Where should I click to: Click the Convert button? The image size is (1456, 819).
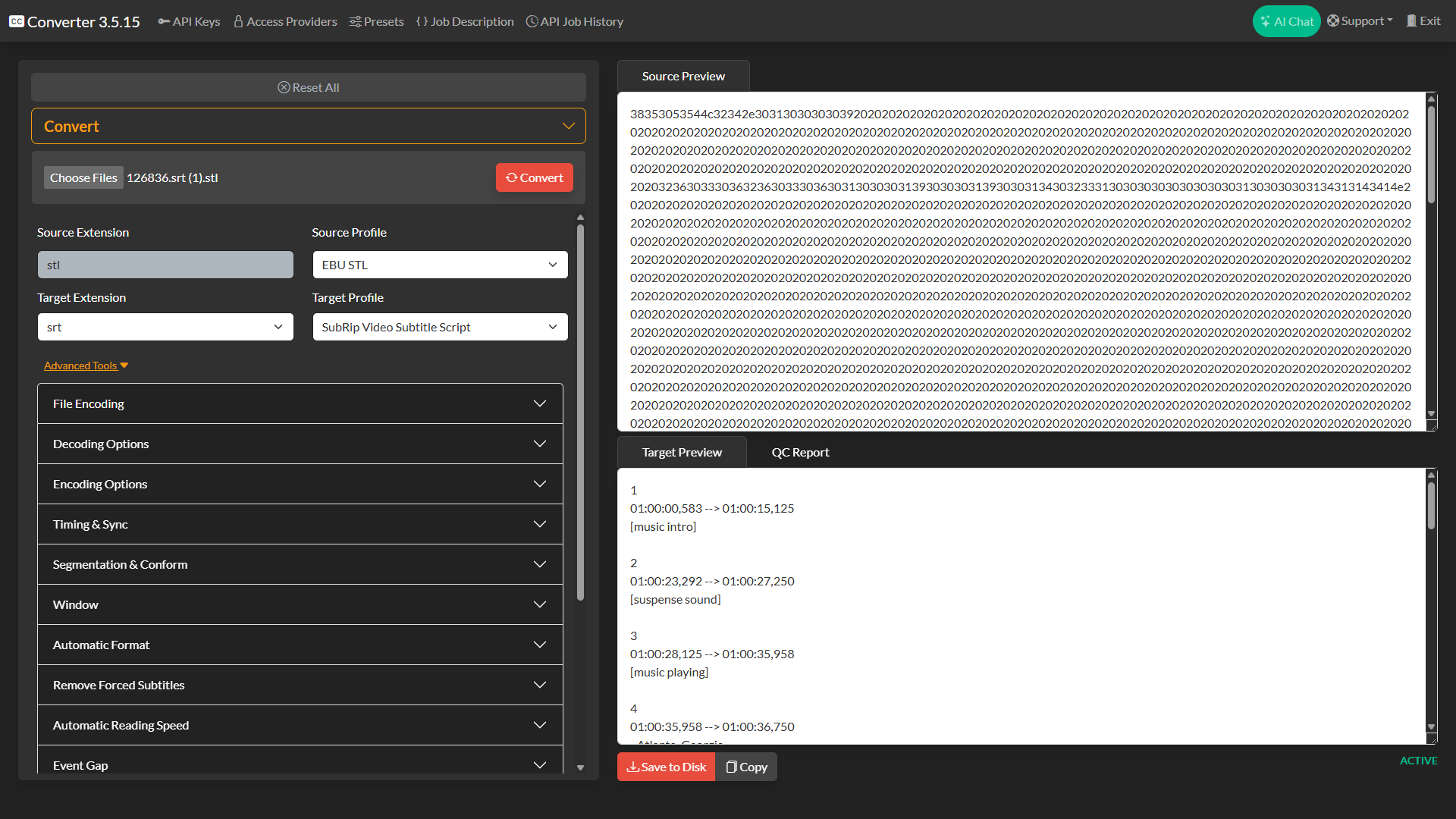point(534,177)
